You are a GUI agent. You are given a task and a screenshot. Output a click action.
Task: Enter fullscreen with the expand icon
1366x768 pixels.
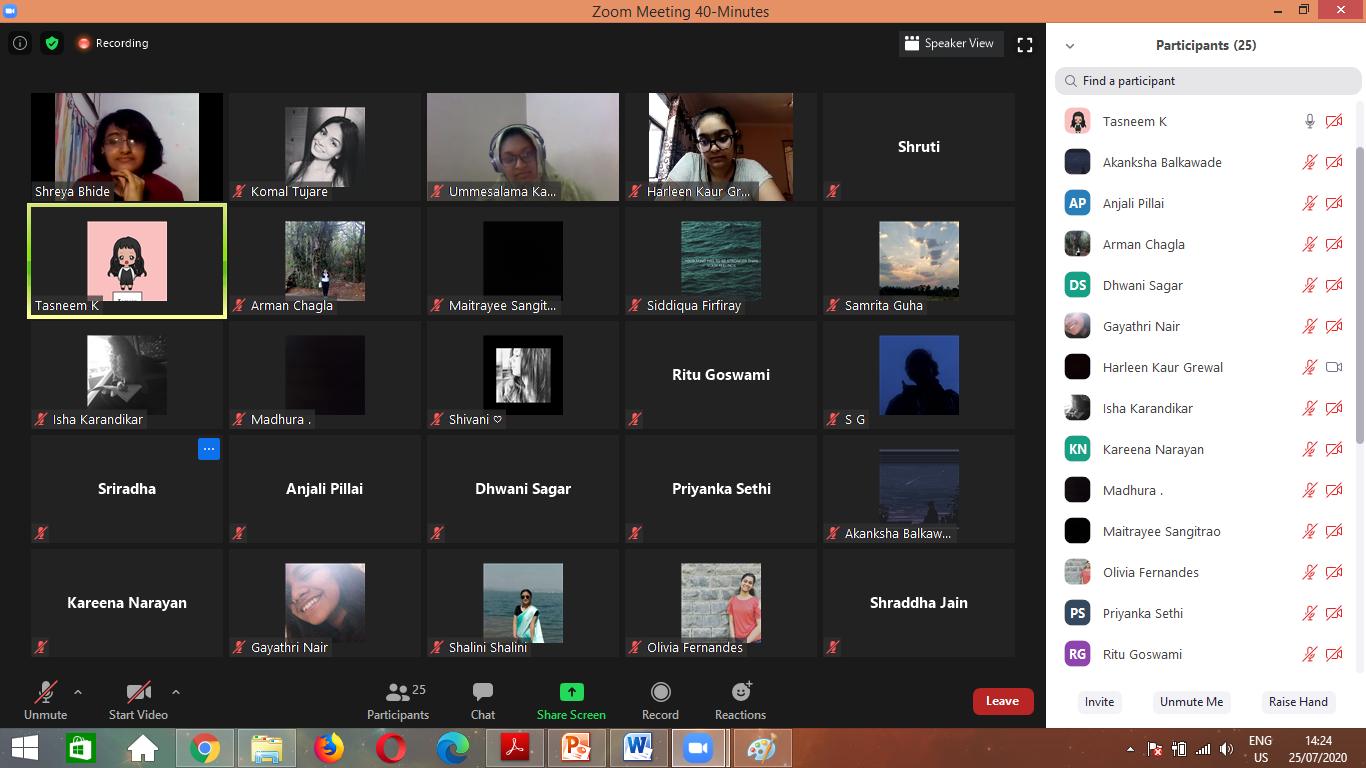[x=1024, y=43]
